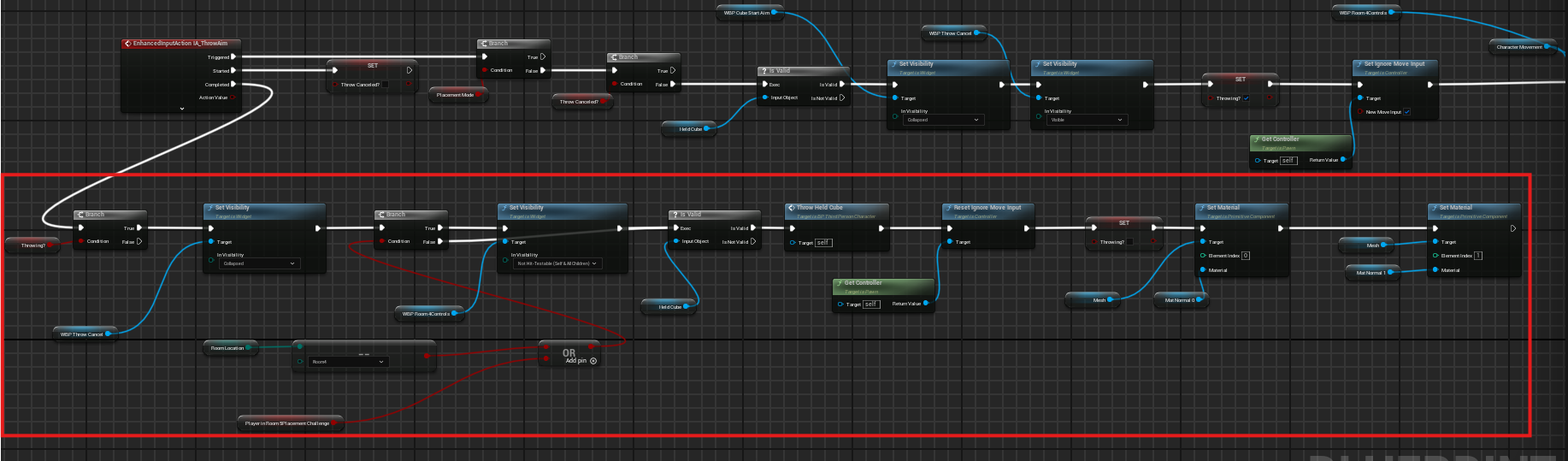This screenshot has height=461, width=1568.
Task: Click the Triggered exec pin on EnhancedInputAction IA_ThrowAim
Action: coord(233,57)
